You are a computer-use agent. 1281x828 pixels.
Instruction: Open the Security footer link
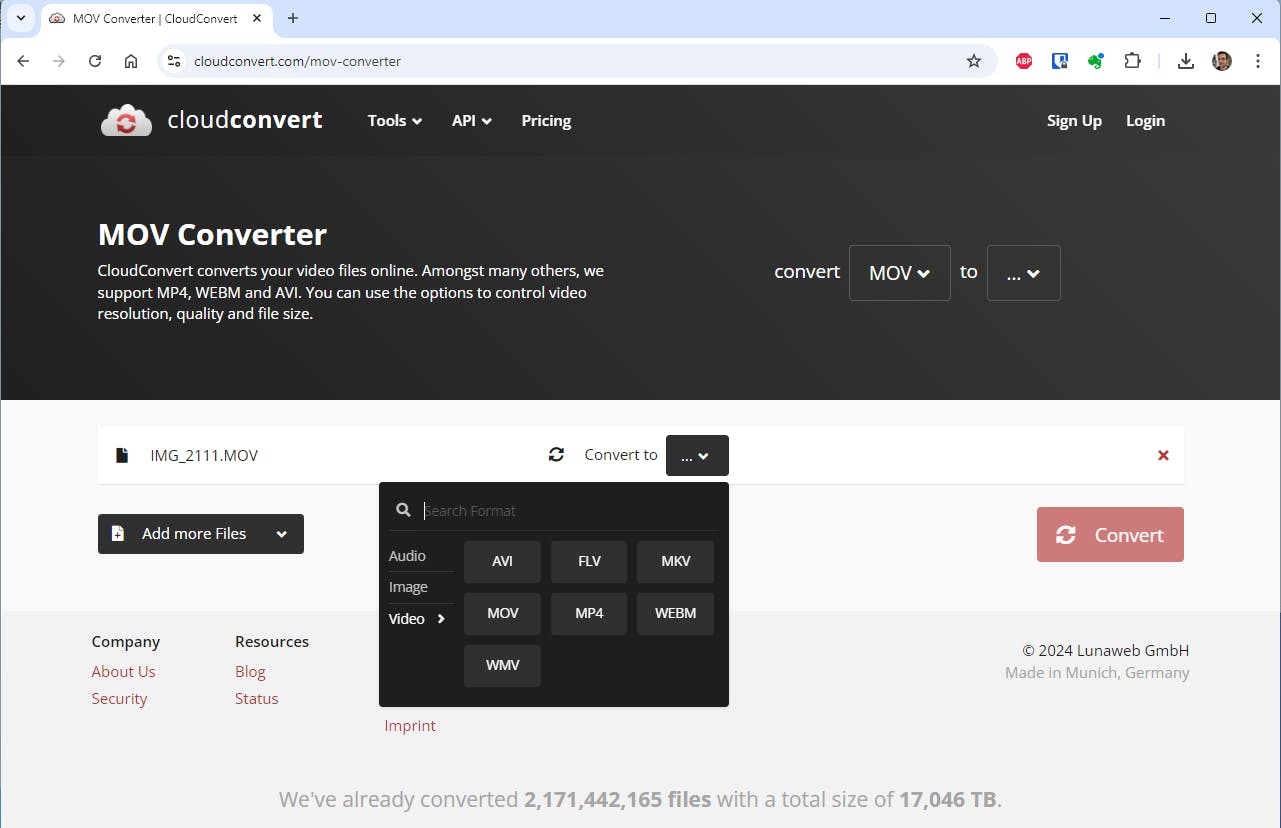(x=119, y=699)
